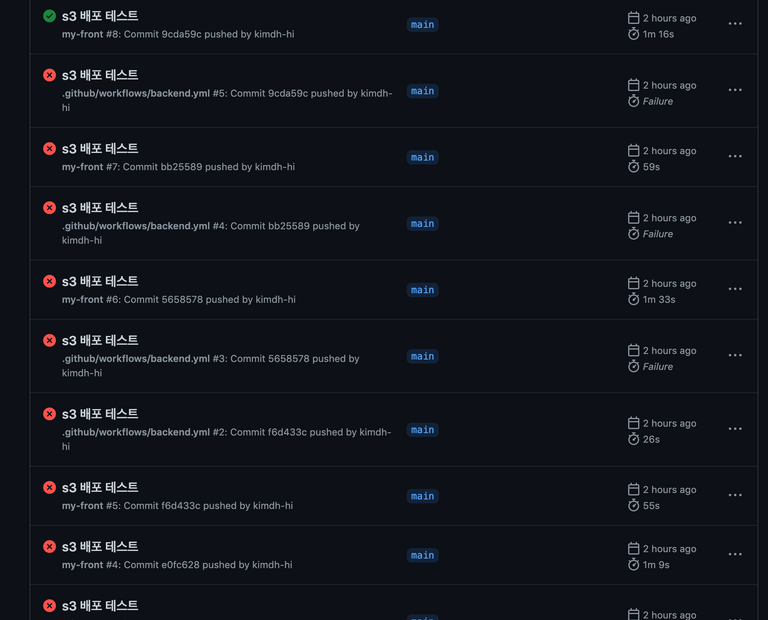
Task: Open the three-dot menu for backend.yml #5 run
Action: tap(735, 90)
